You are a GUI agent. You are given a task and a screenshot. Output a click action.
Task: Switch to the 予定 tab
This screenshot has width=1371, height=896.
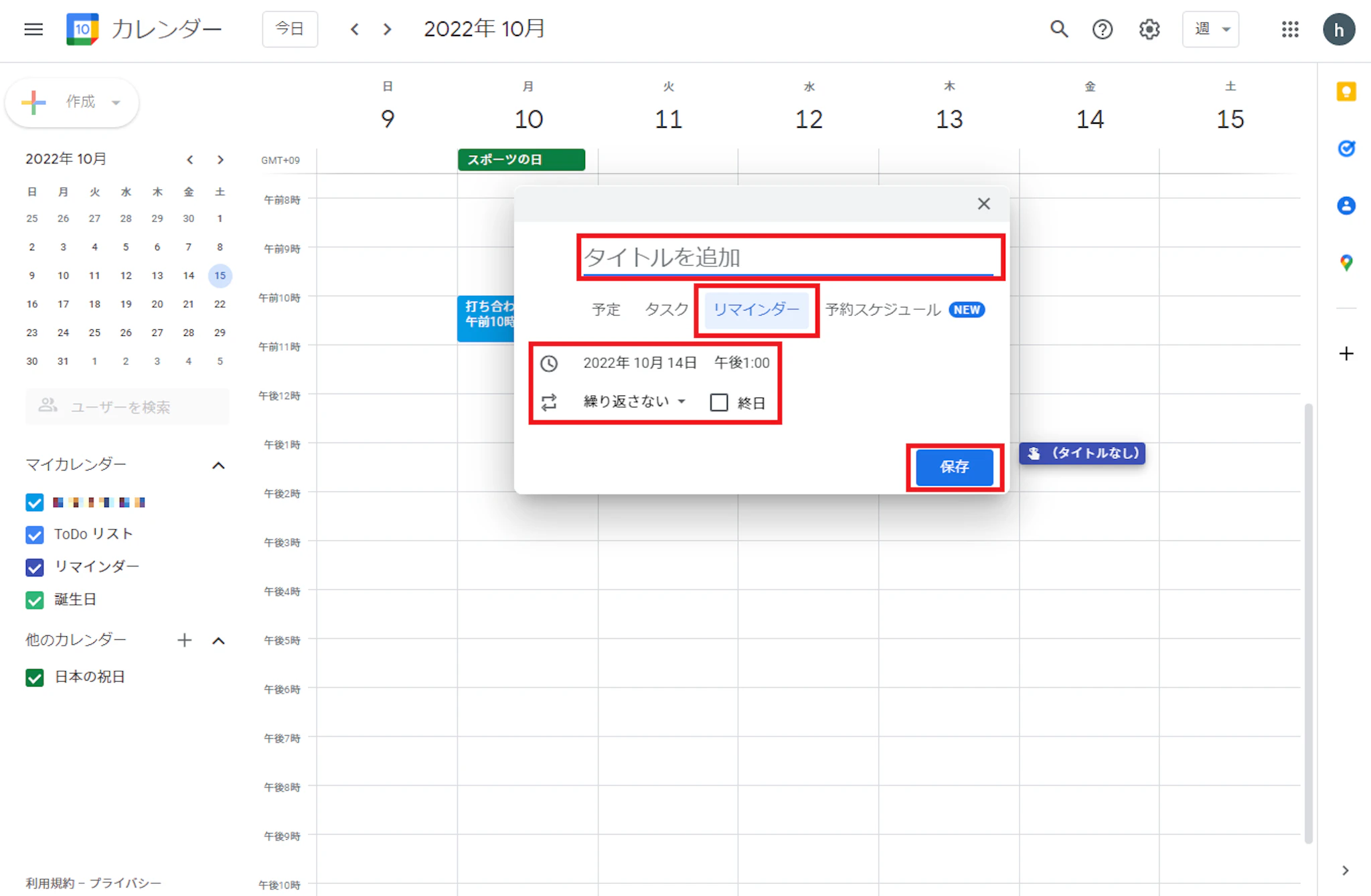click(x=606, y=310)
